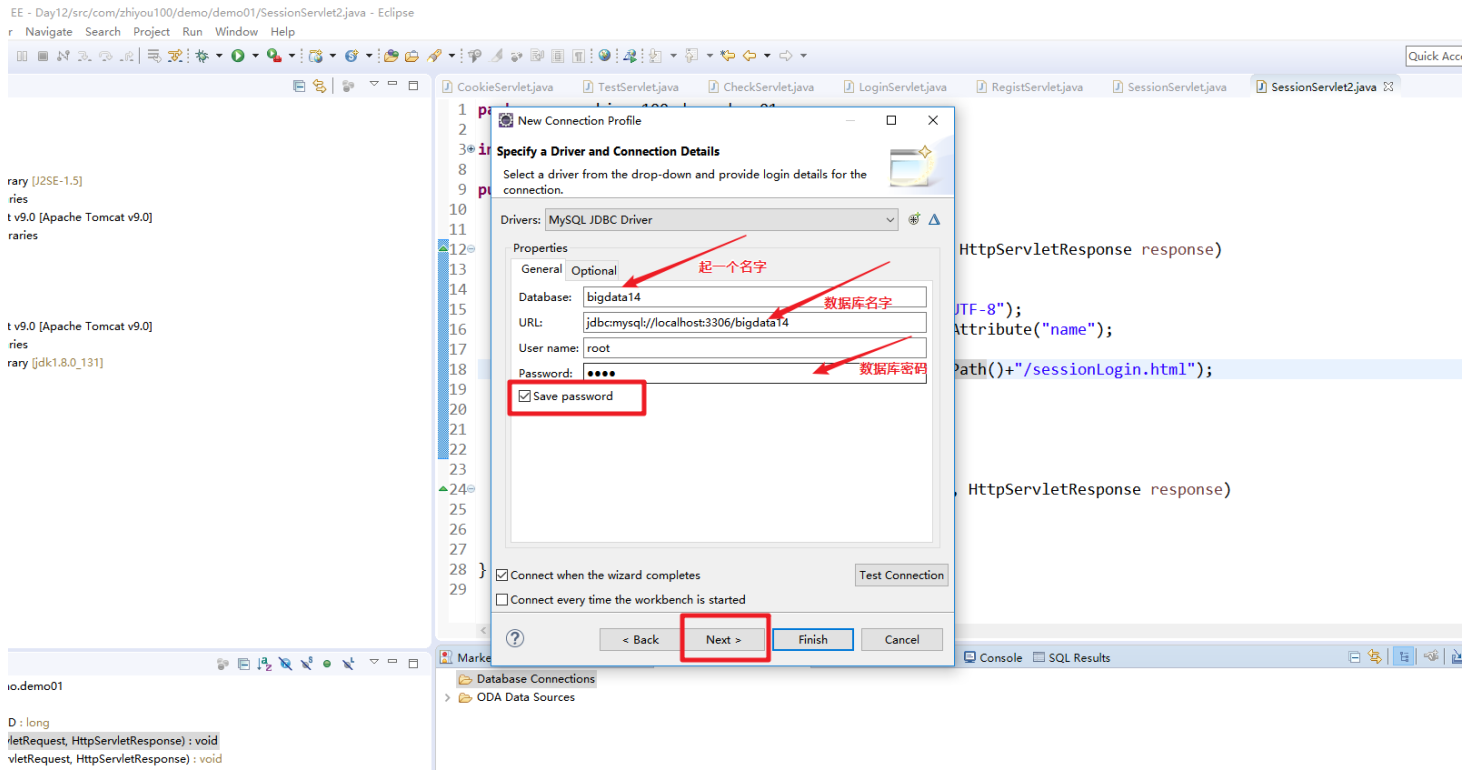Click the Hide Fields icon in Outline view
This screenshot has height=778, width=1476.
point(286,663)
